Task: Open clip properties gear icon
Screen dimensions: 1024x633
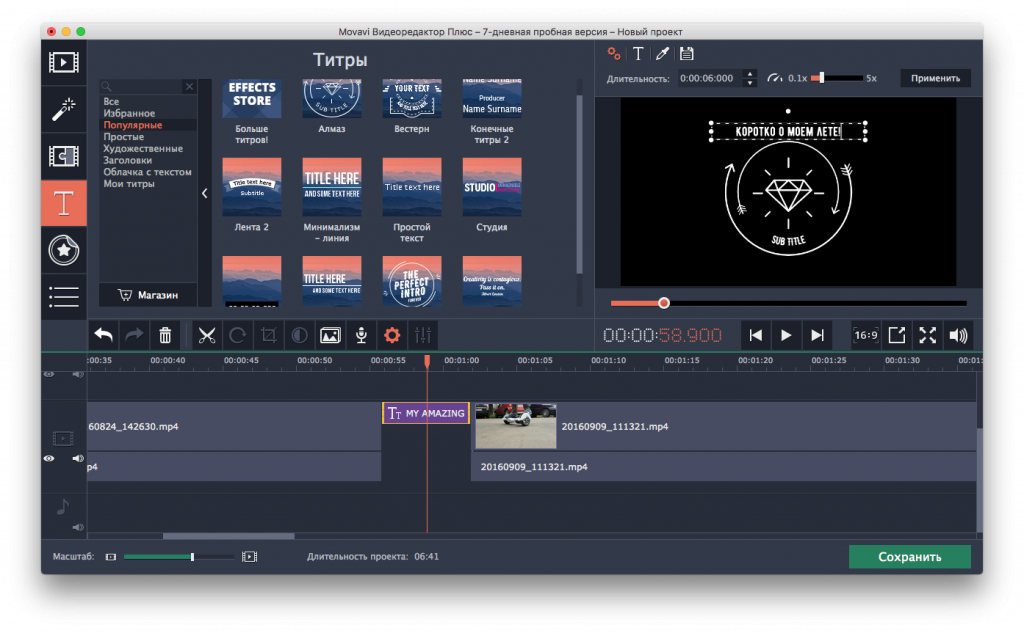Action: click(x=392, y=336)
